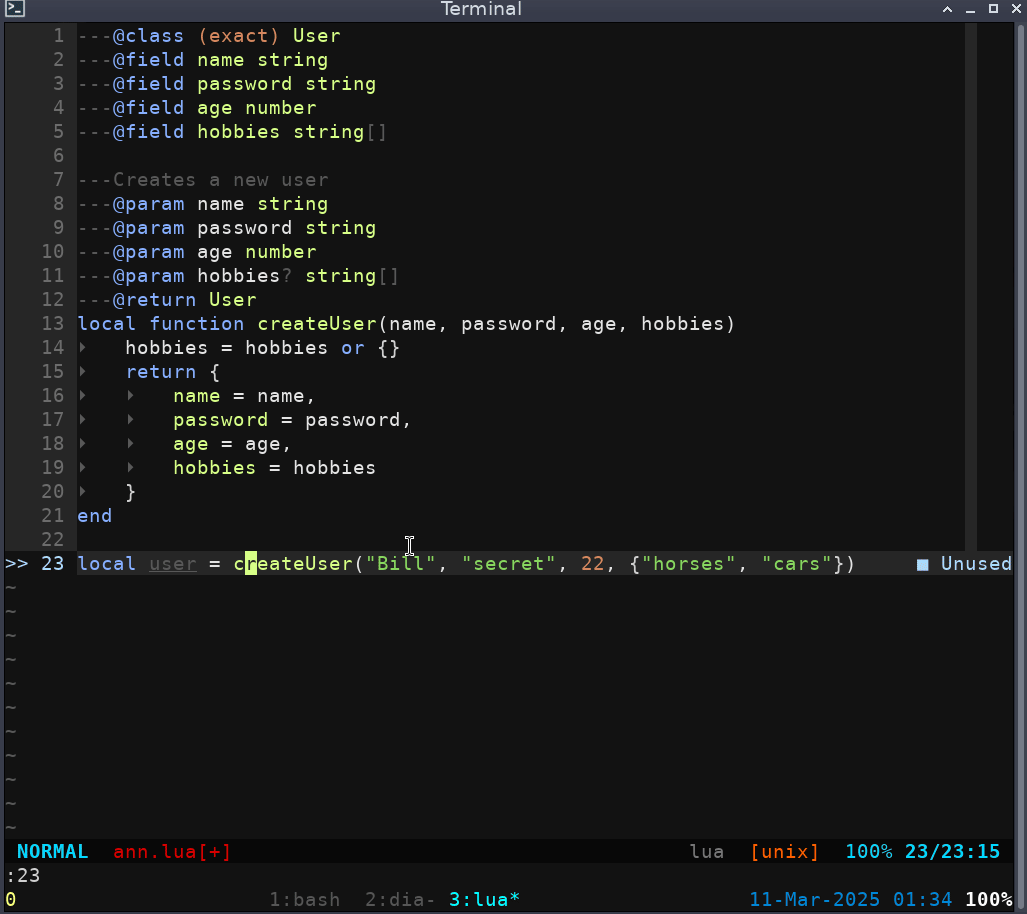Click the second indent guide arrow on line 16
Viewport: 1027px width, 914px height.
130,395
